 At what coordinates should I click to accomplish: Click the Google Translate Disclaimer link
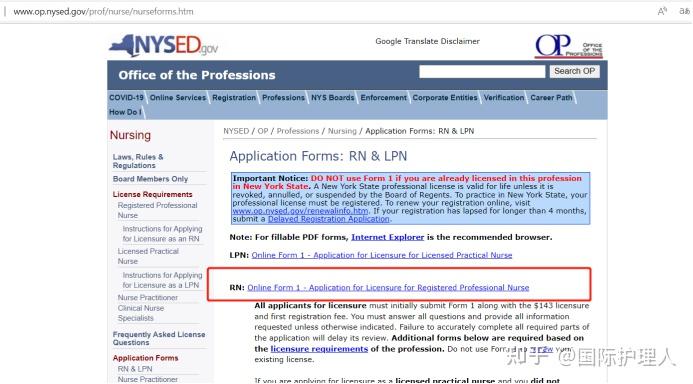pyautogui.click(x=427, y=41)
